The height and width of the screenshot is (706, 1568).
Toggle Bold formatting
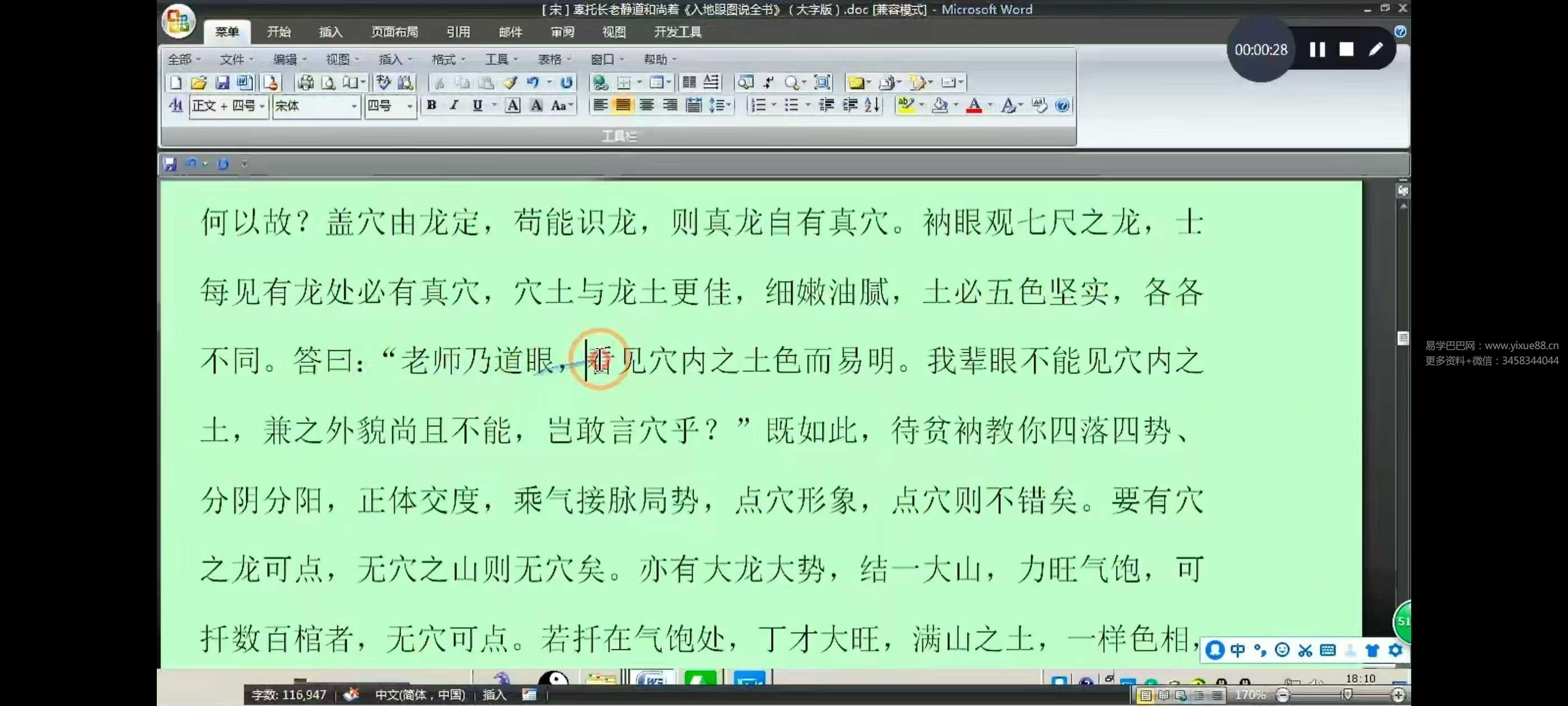[432, 105]
